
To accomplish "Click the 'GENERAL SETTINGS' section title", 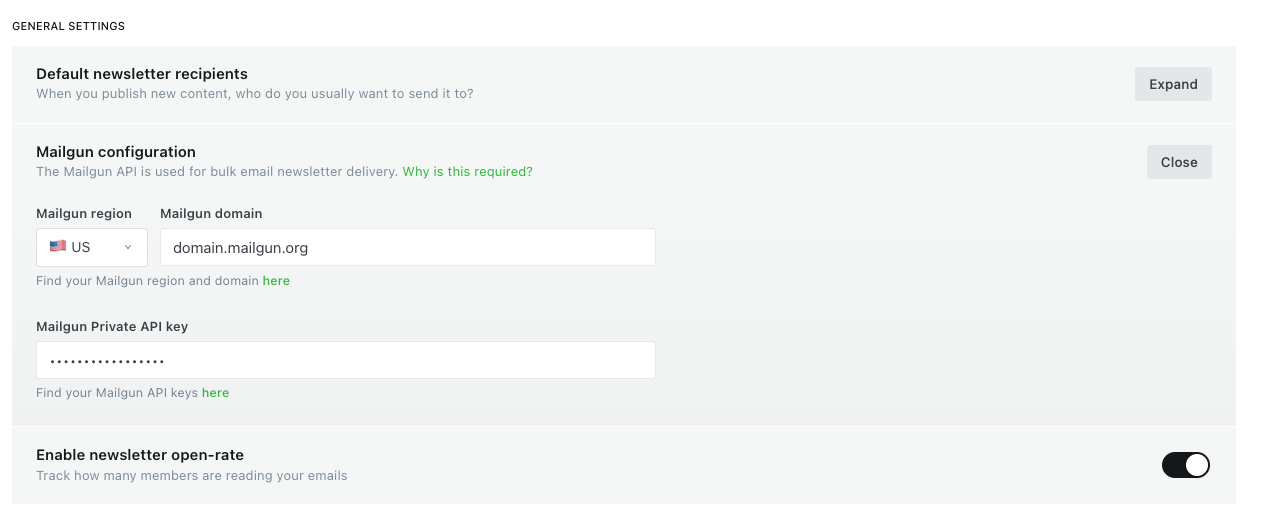I will coord(68,26).
